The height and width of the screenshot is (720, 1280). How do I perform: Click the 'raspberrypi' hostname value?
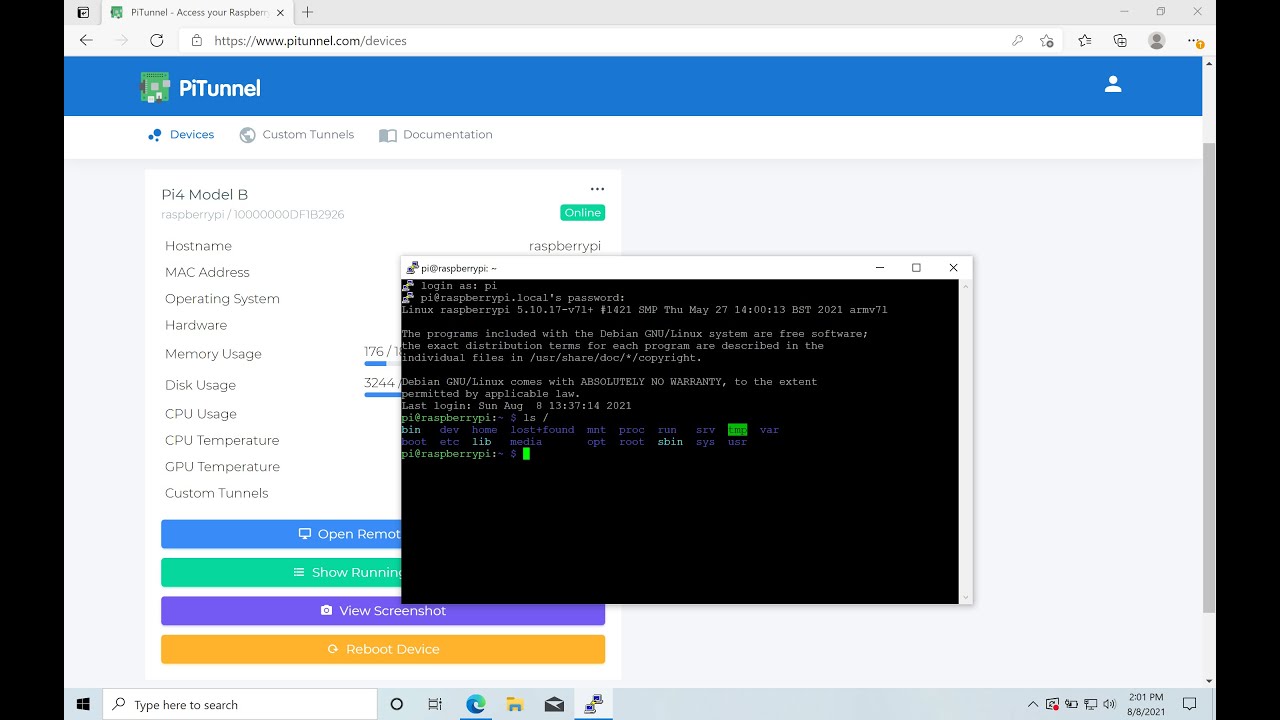tap(565, 246)
